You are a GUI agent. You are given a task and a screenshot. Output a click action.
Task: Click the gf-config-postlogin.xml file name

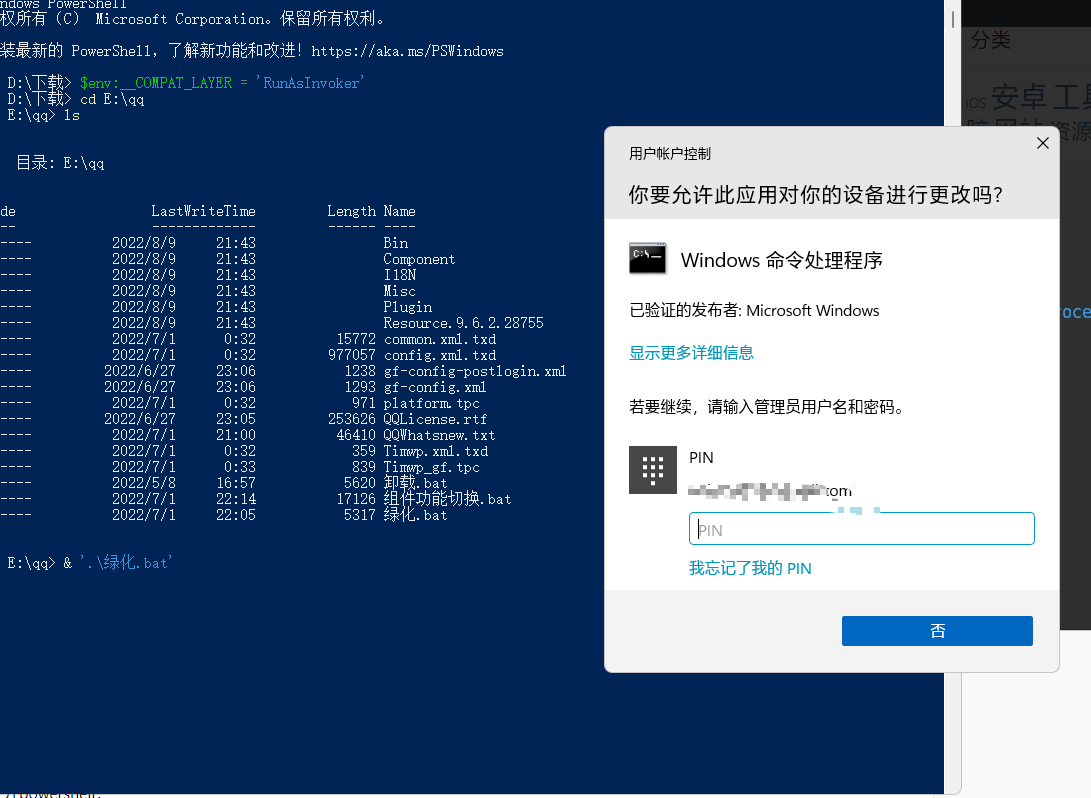(x=475, y=371)
